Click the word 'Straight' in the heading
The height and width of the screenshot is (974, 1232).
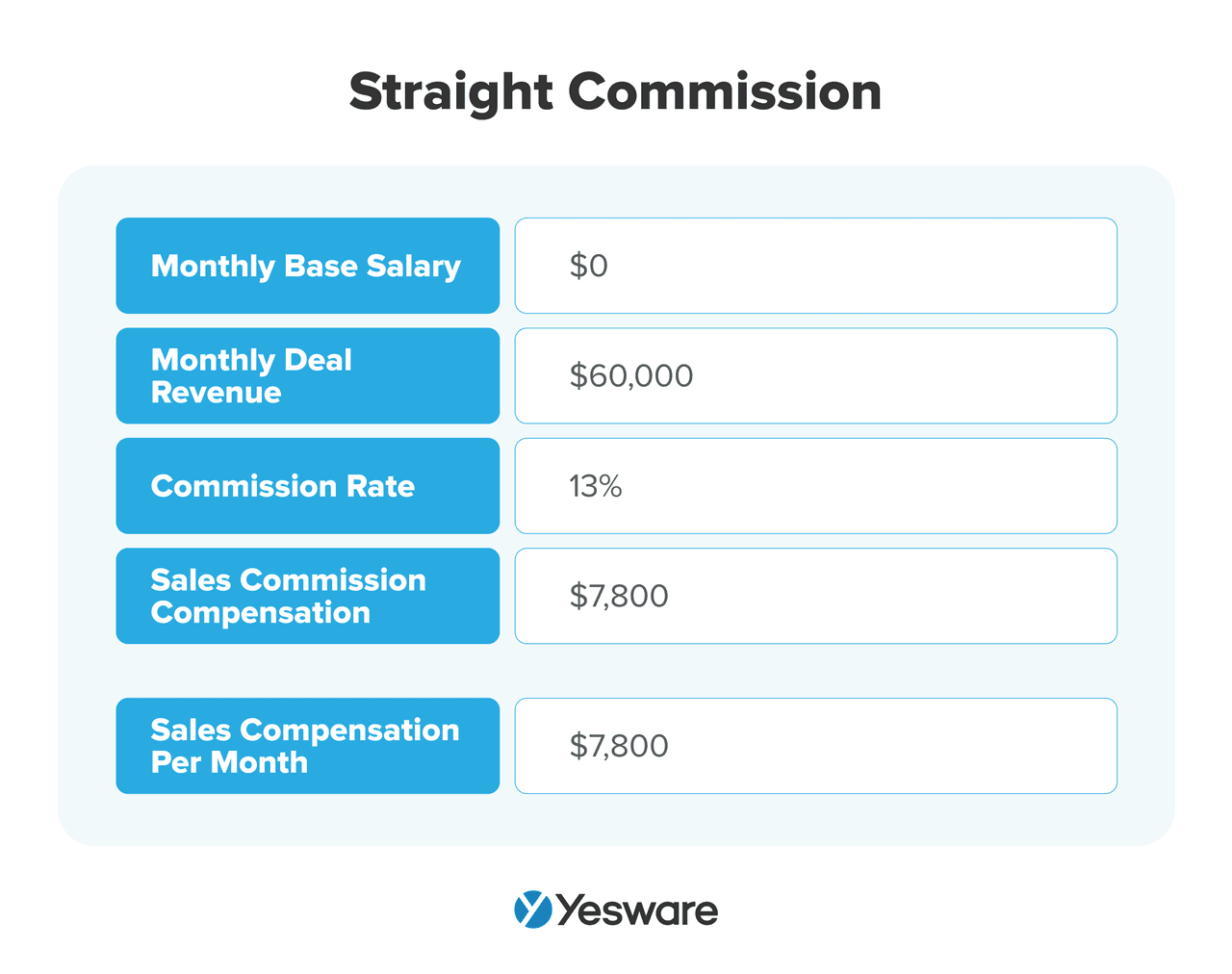(x=450, y=92)
